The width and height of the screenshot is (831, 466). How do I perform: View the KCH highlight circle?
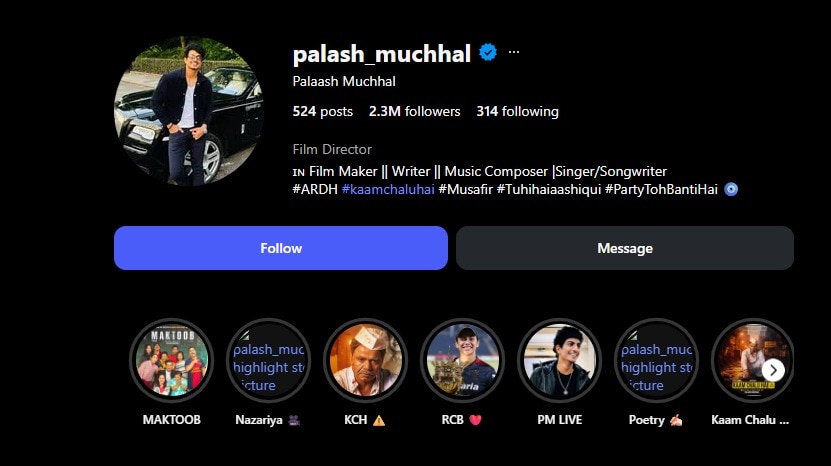366,361
